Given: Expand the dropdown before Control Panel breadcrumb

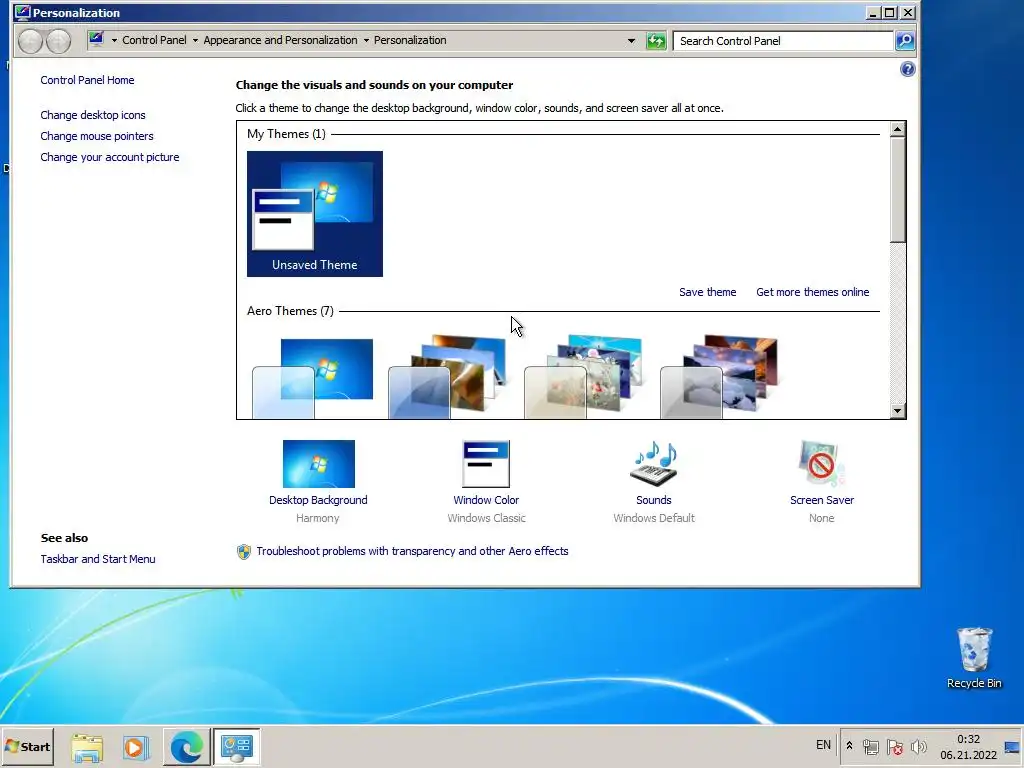Looking at the screenshot, I should coord(114,40).
